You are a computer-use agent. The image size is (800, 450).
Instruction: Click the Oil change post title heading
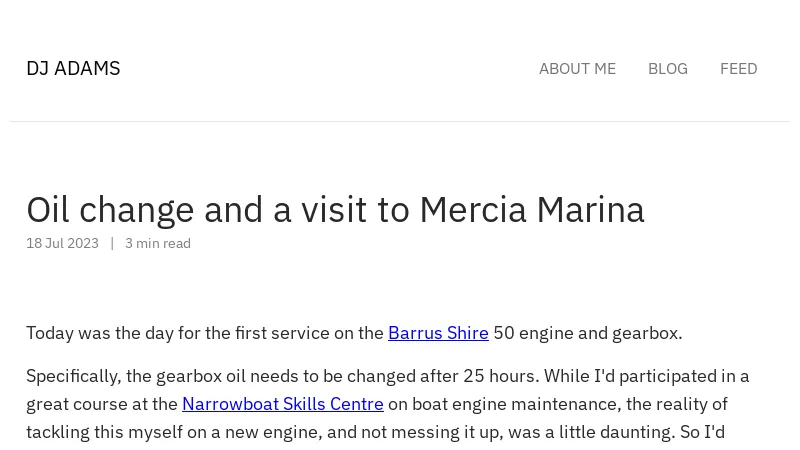click(335, 210)
